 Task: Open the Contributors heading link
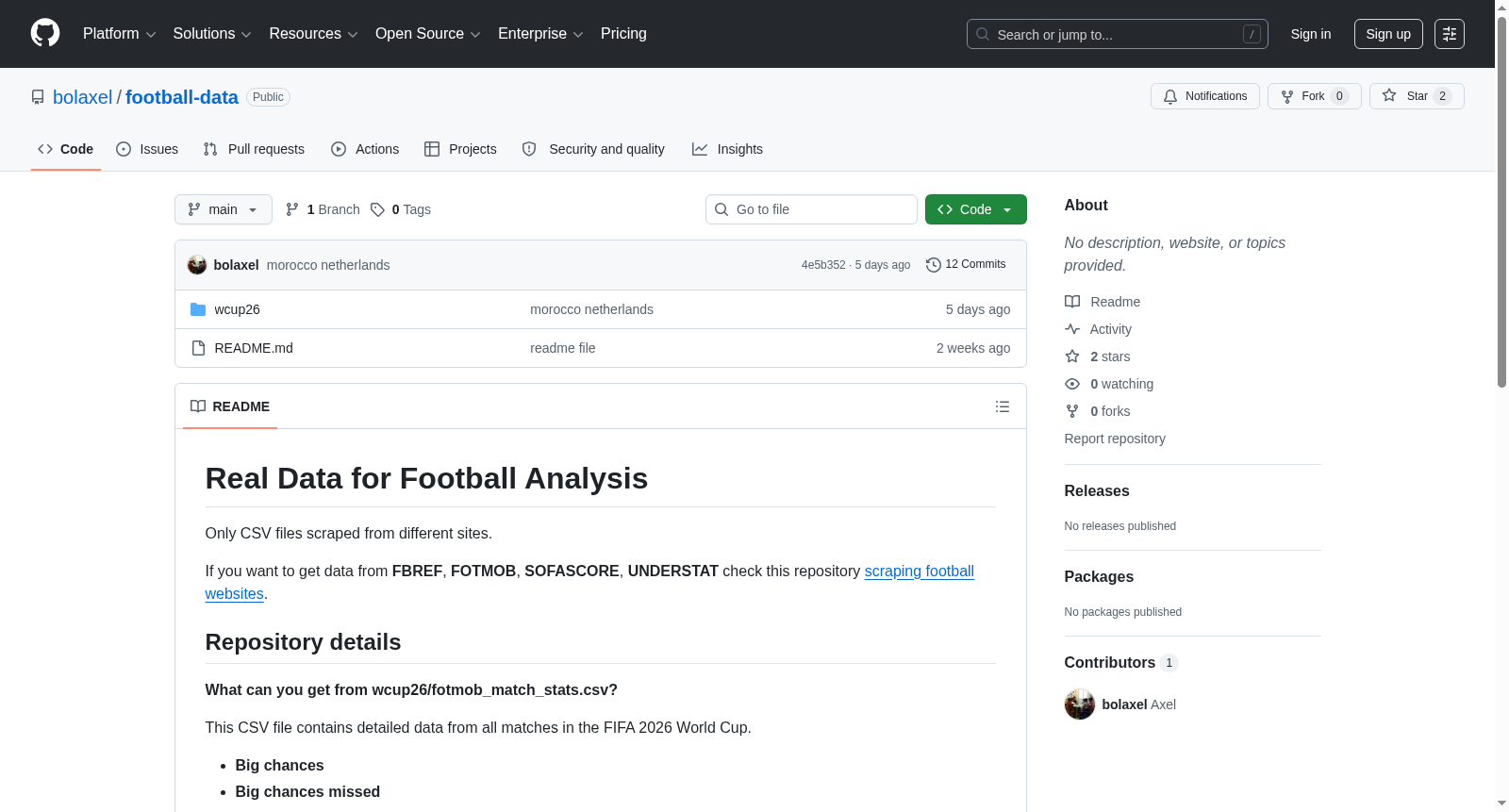[1121, 662]
